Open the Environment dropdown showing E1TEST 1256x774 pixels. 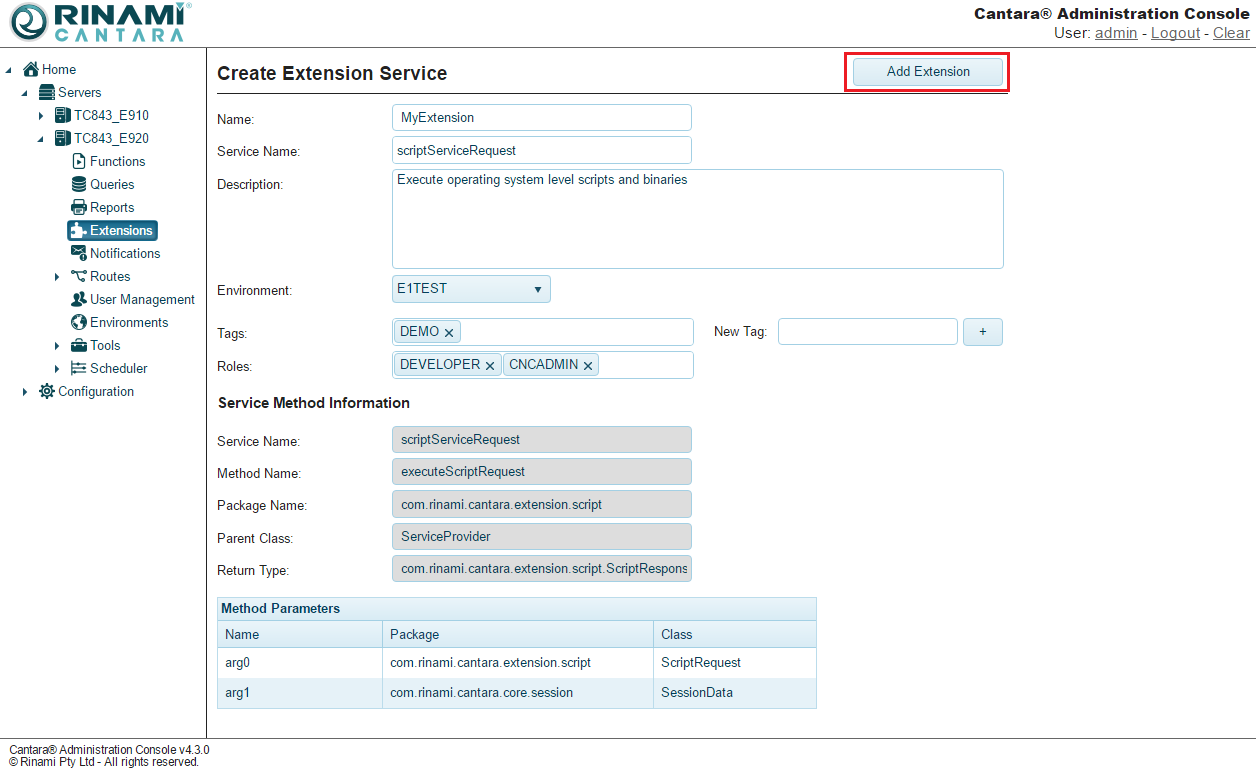click(472, 289)
